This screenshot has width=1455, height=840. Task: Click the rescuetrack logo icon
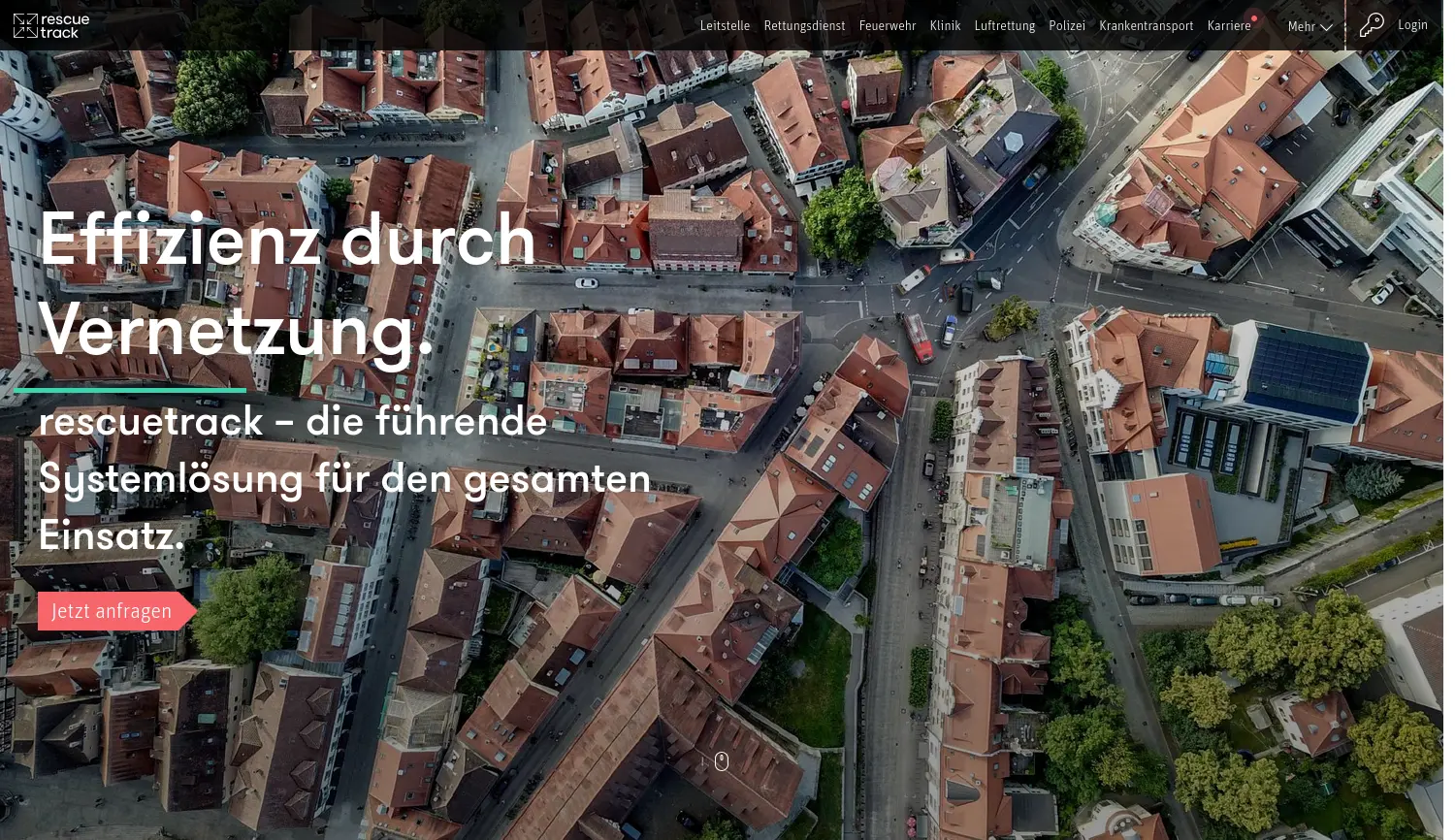[26, 25]
